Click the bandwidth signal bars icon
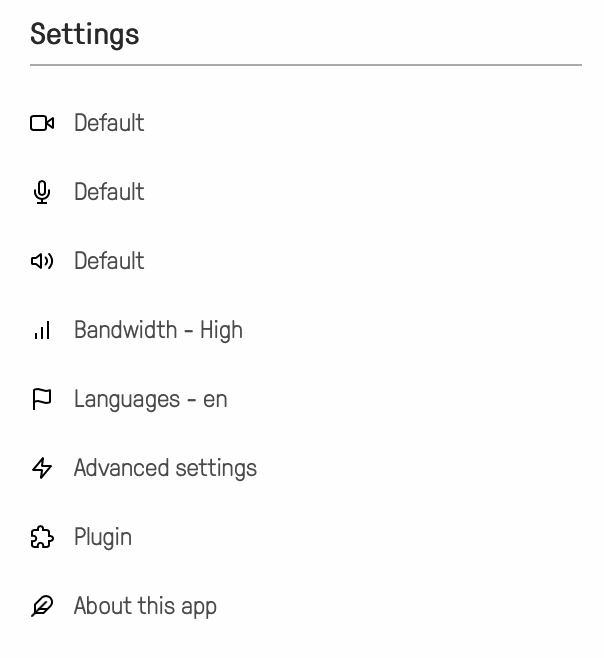The height and width of the screenshot is (658, 604). [42, 330]
